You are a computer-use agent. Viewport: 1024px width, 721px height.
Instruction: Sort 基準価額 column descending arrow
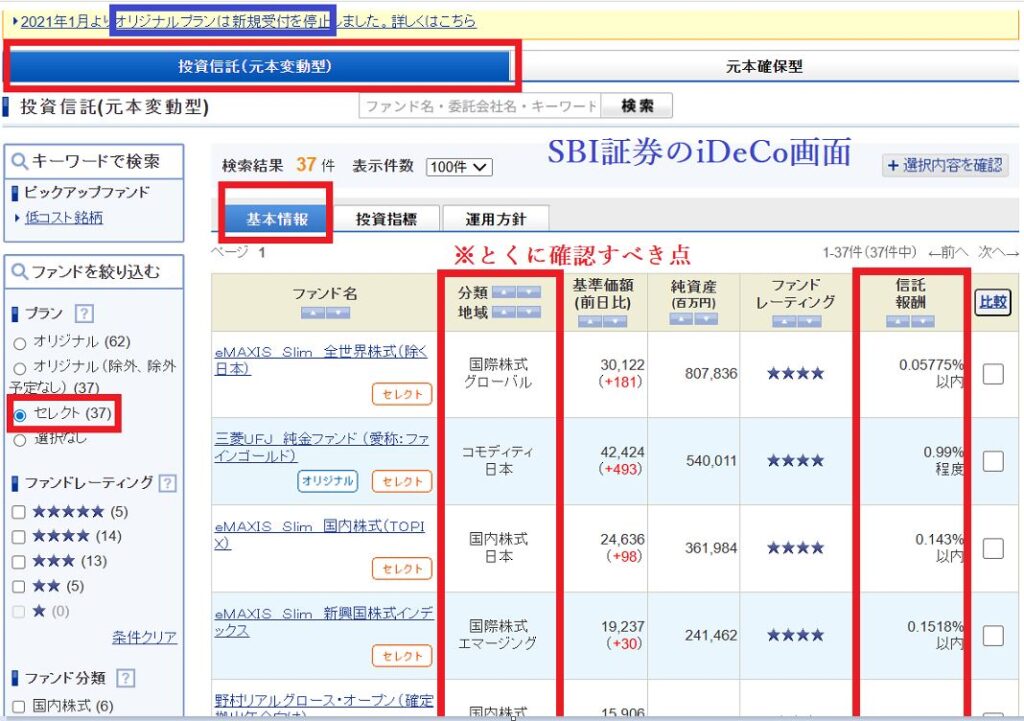(616, 321)
